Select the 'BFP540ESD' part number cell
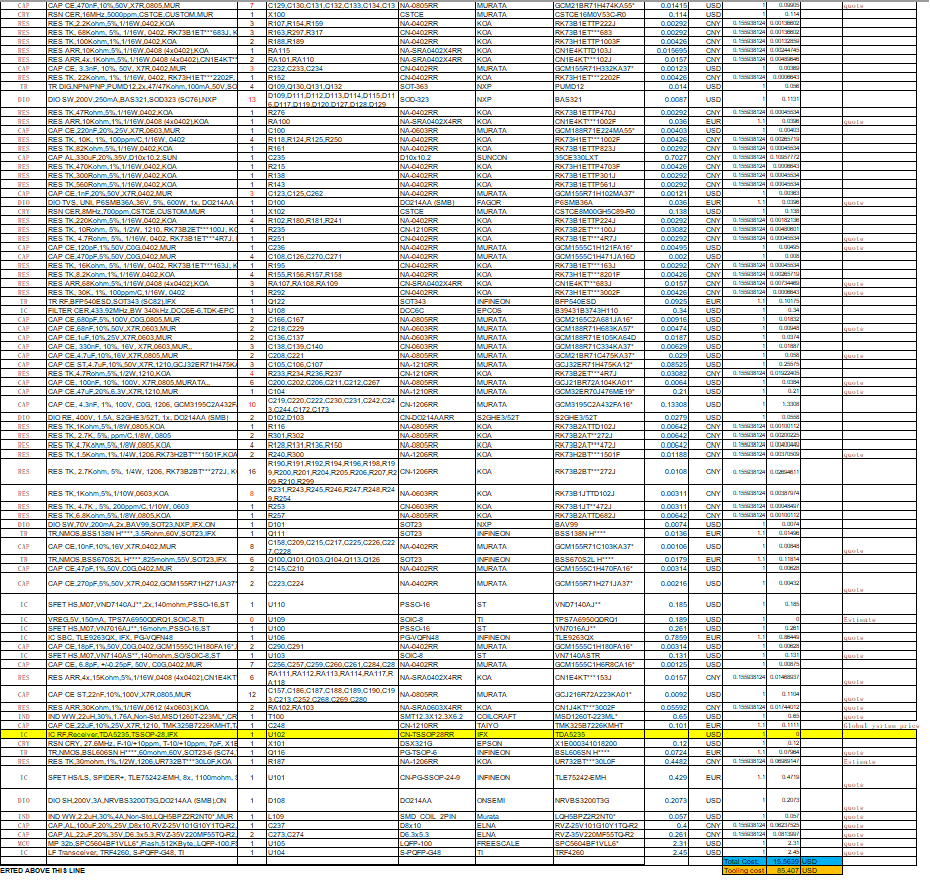This screenshot has height=884, width=930. coord(598,301)
